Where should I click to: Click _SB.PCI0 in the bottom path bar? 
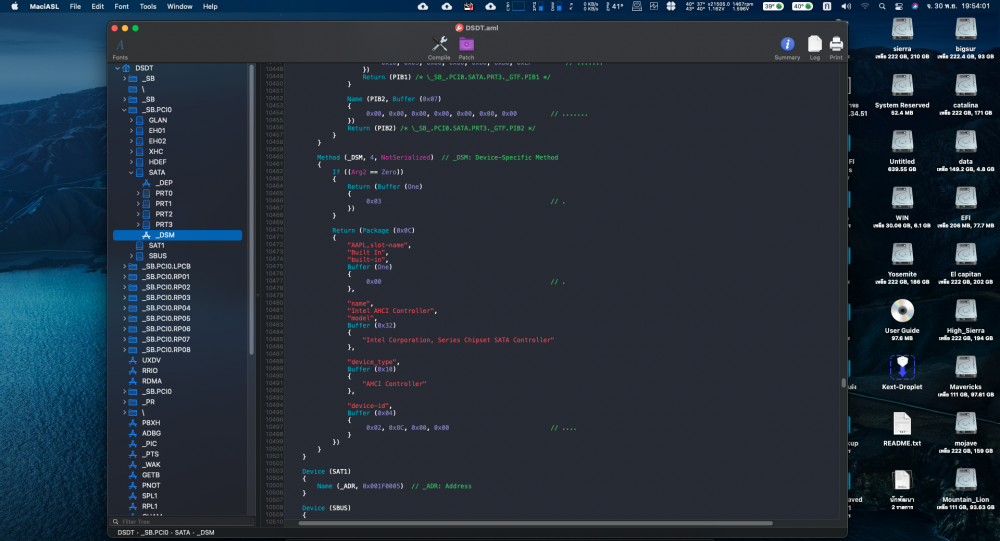[x=154, y=533]
